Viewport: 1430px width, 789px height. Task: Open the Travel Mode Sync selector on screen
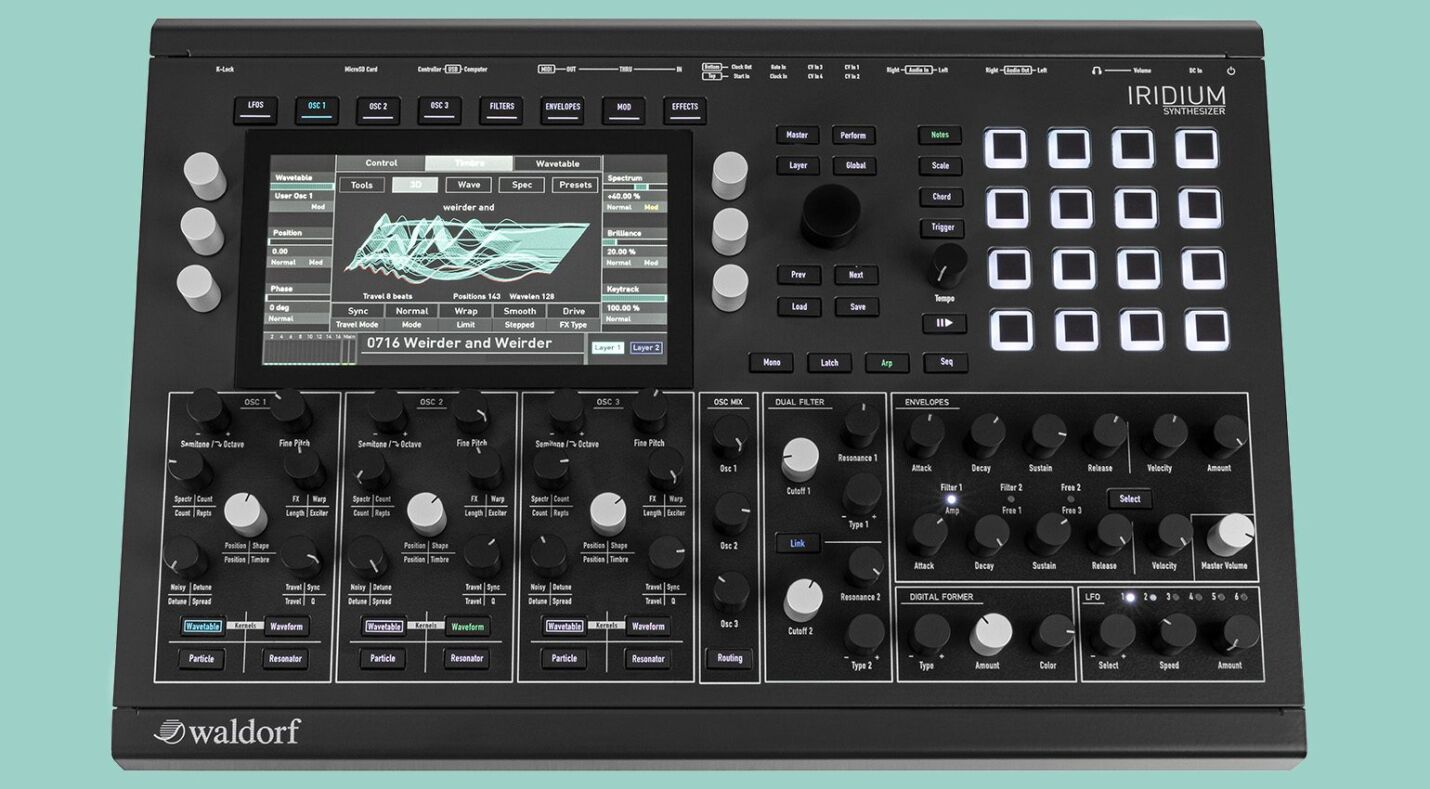(358, 311)
